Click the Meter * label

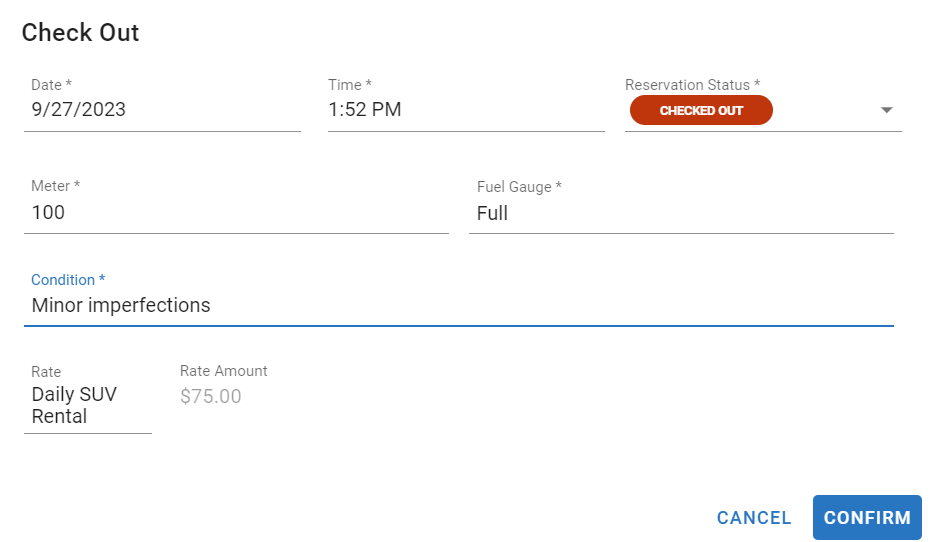pos(55,186)
